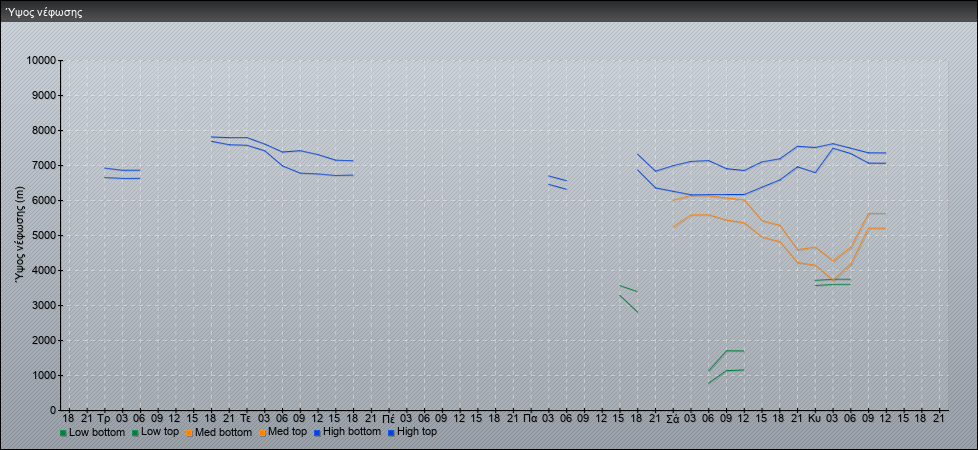Click the 'Ύψος νέφωσης' panel title

tap(44, 12)
